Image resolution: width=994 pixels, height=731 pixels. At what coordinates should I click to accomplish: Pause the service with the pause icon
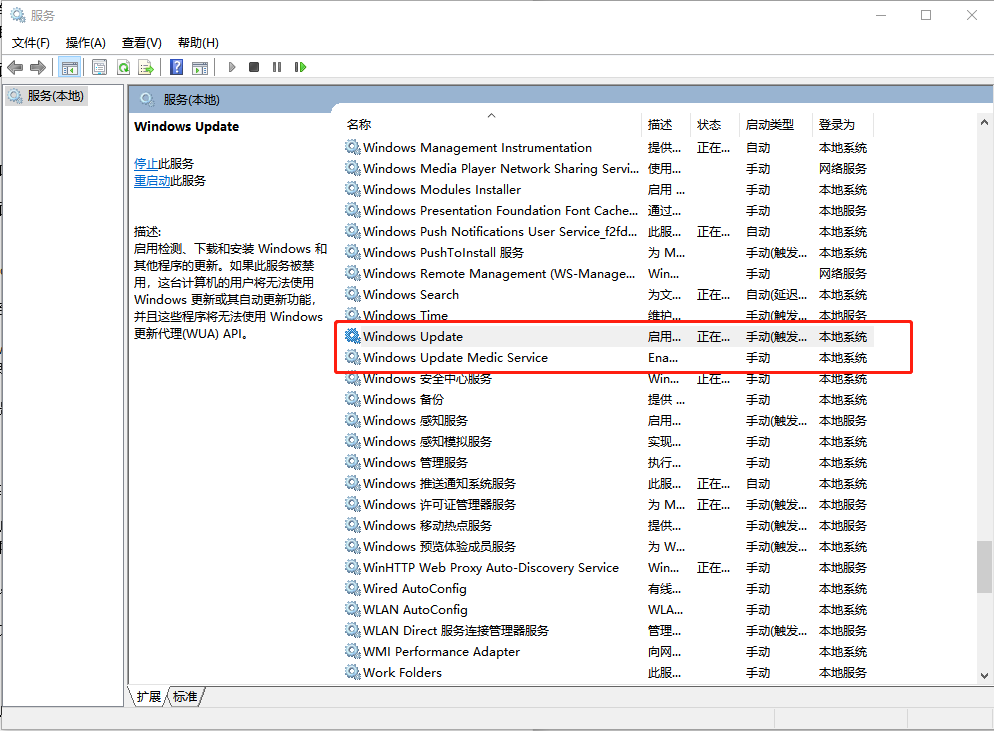[277, 67]
